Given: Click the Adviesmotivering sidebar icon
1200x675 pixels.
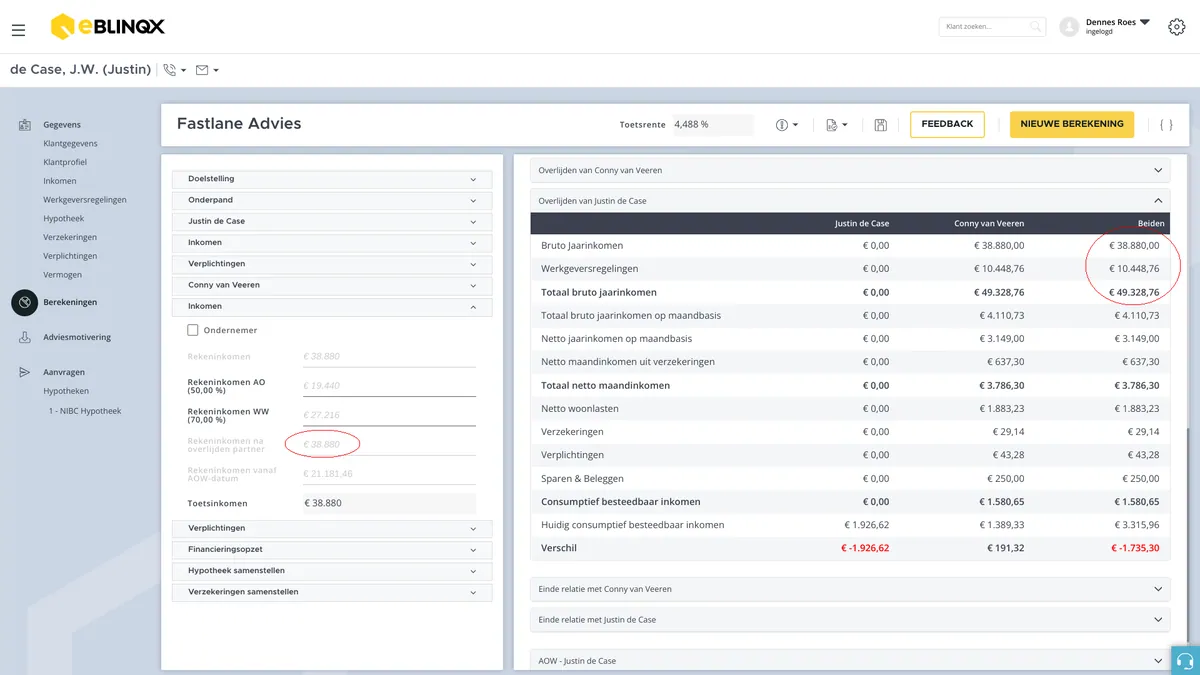Looking at the screenshot, I should pos(24,338).
